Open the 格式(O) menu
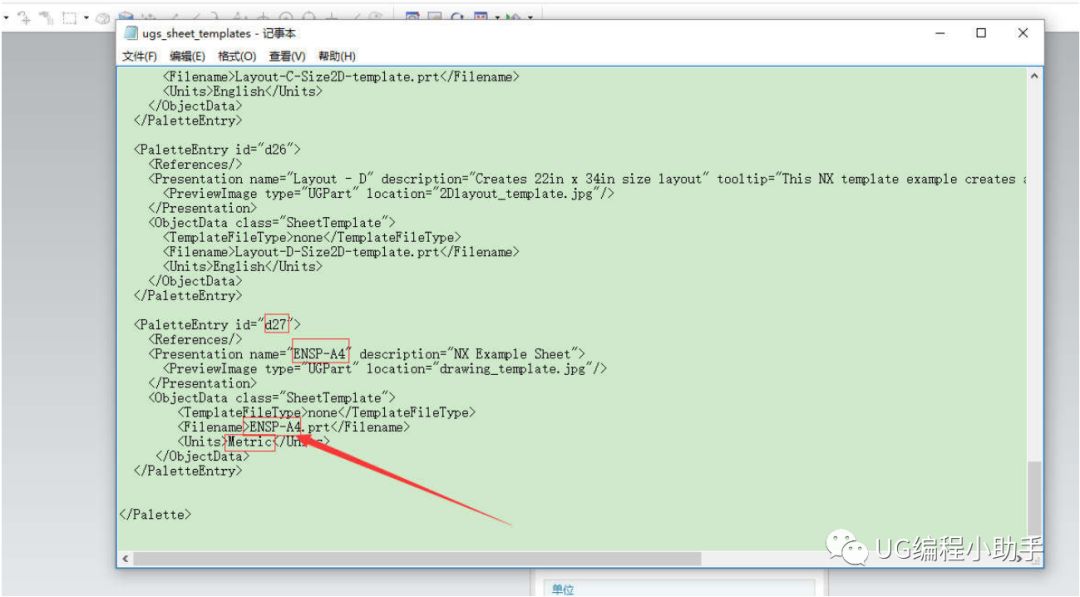The image size is (1080, 597). click(237, 56)
